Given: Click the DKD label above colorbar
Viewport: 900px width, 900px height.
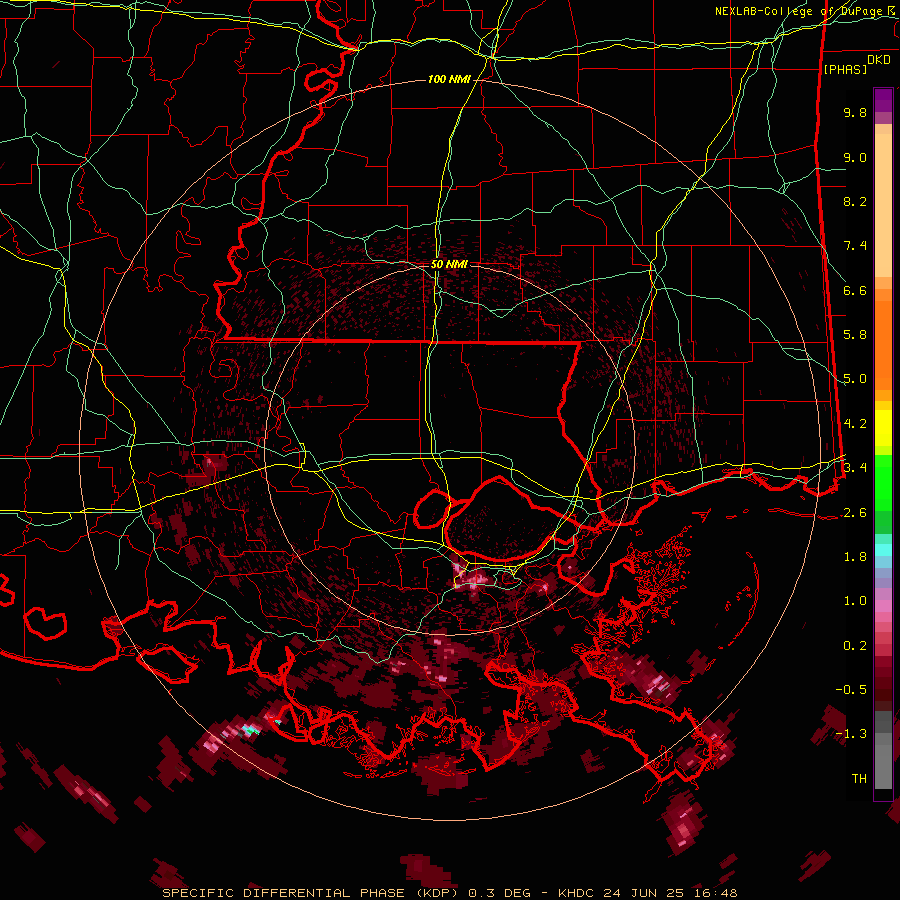Looking at the screenshot, I should click(879, 60).
